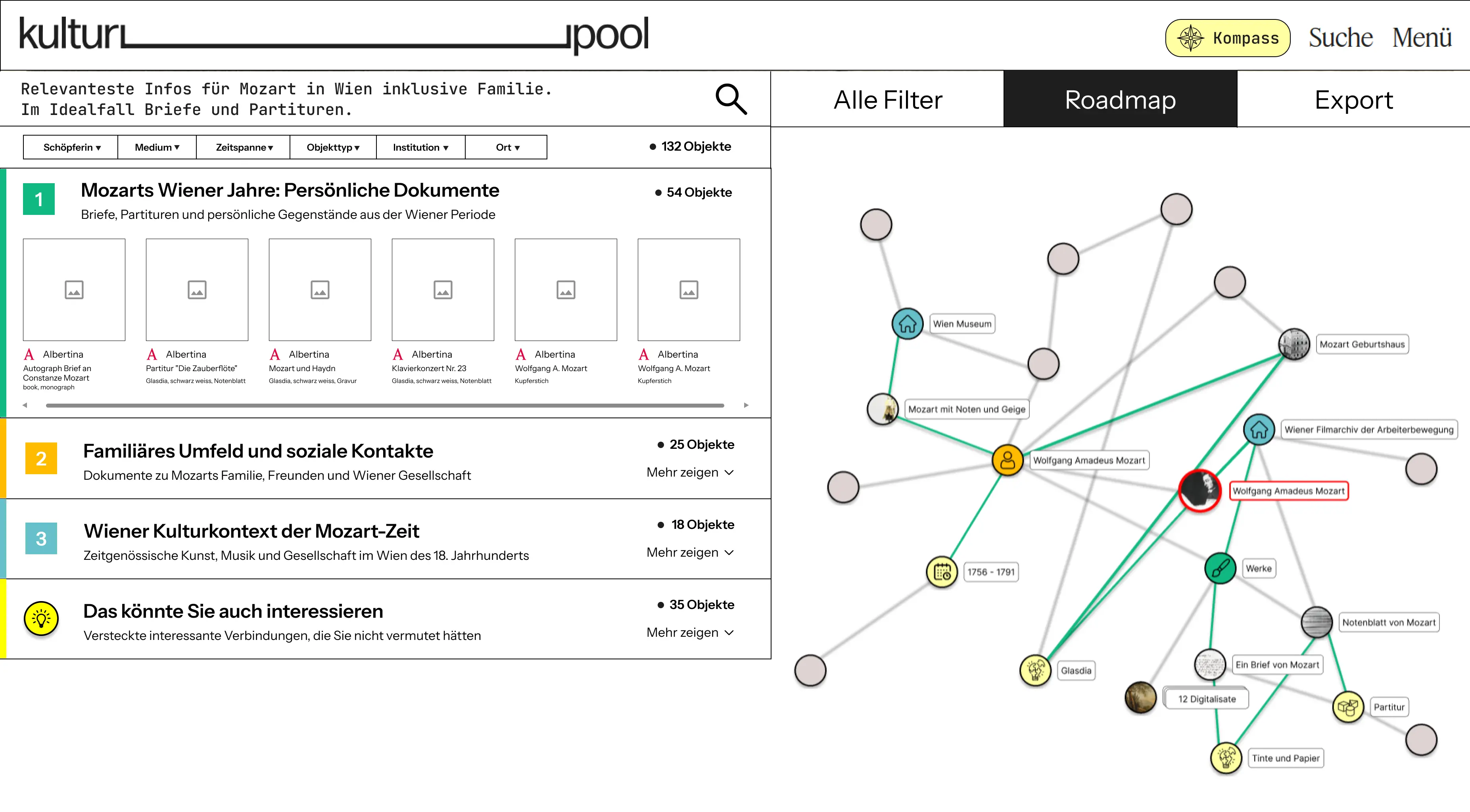The width and height of the screenshot is (1470, 812).
Task: Switch to the Export tab
Action: pyautogui.click(x=1353, y=100)
